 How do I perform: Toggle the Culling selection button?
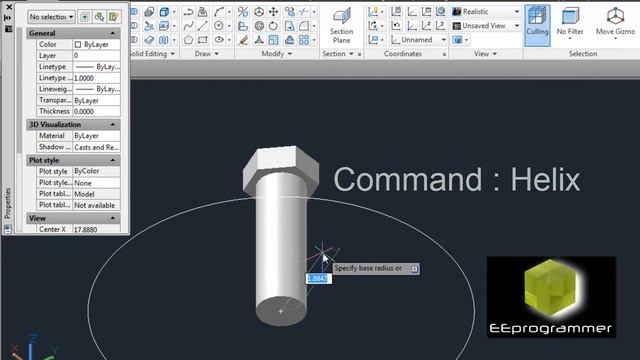[537, 25]
